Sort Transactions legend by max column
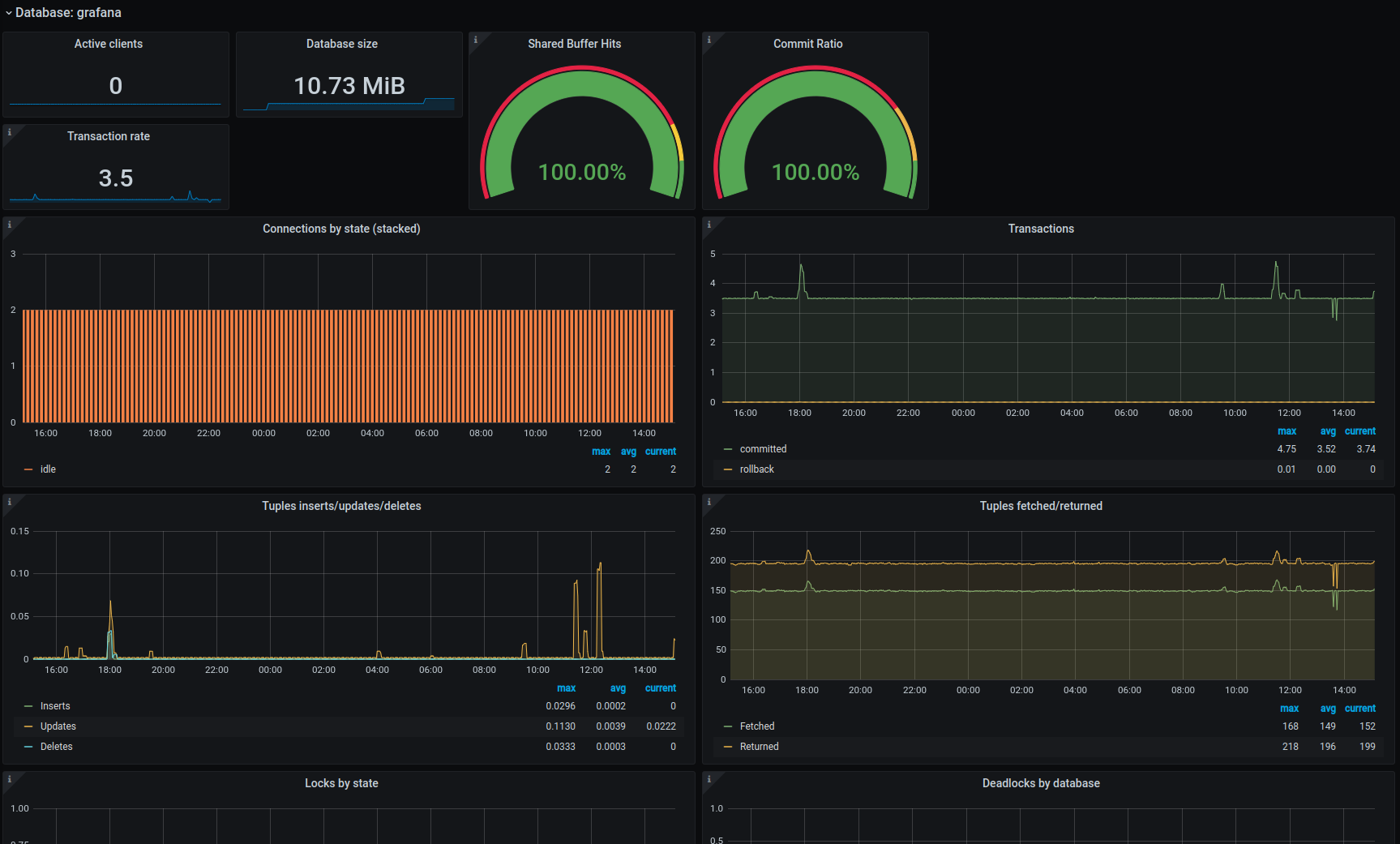Screen dimensions: 1400x844 1287,431
